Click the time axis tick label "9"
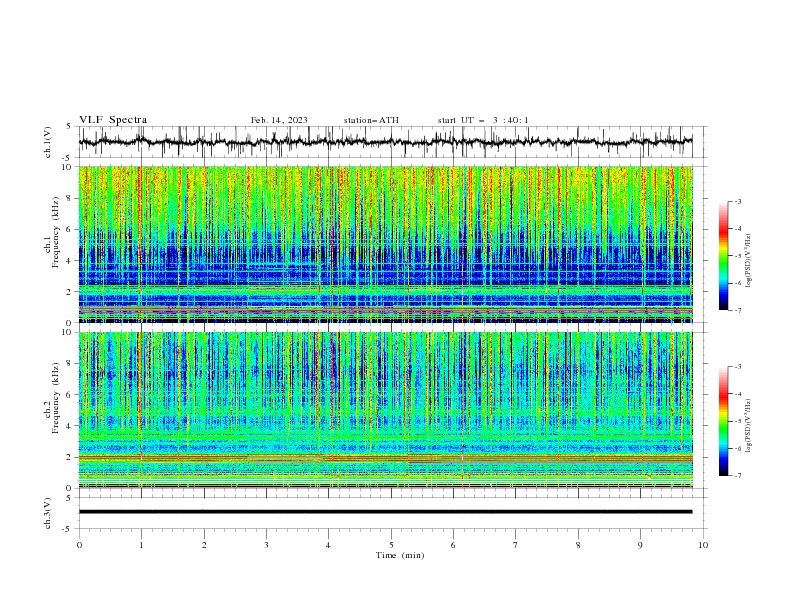This screenshot has height=612, width=792. pos(640,545)
